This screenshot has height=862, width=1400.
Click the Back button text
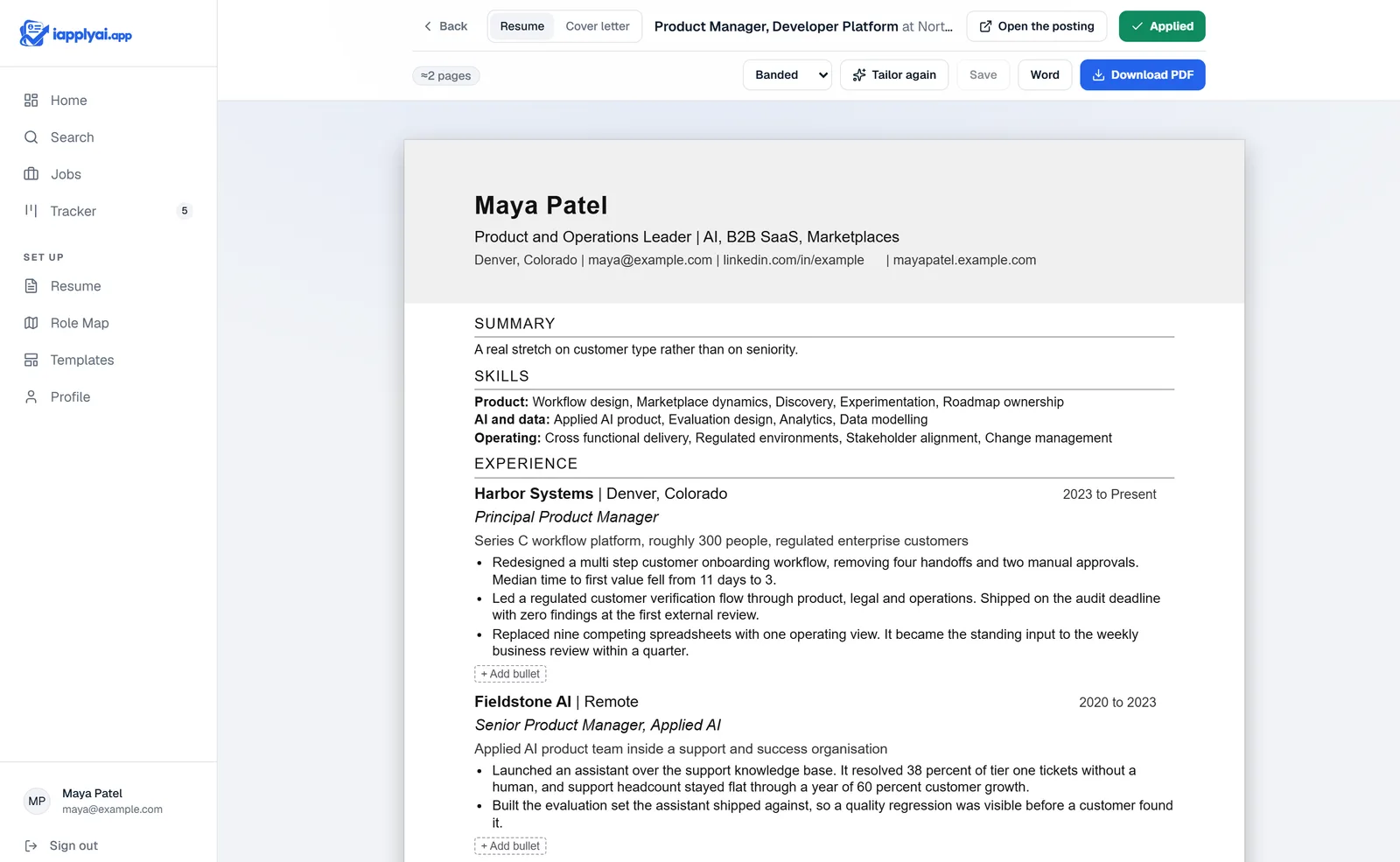point(453,26)
